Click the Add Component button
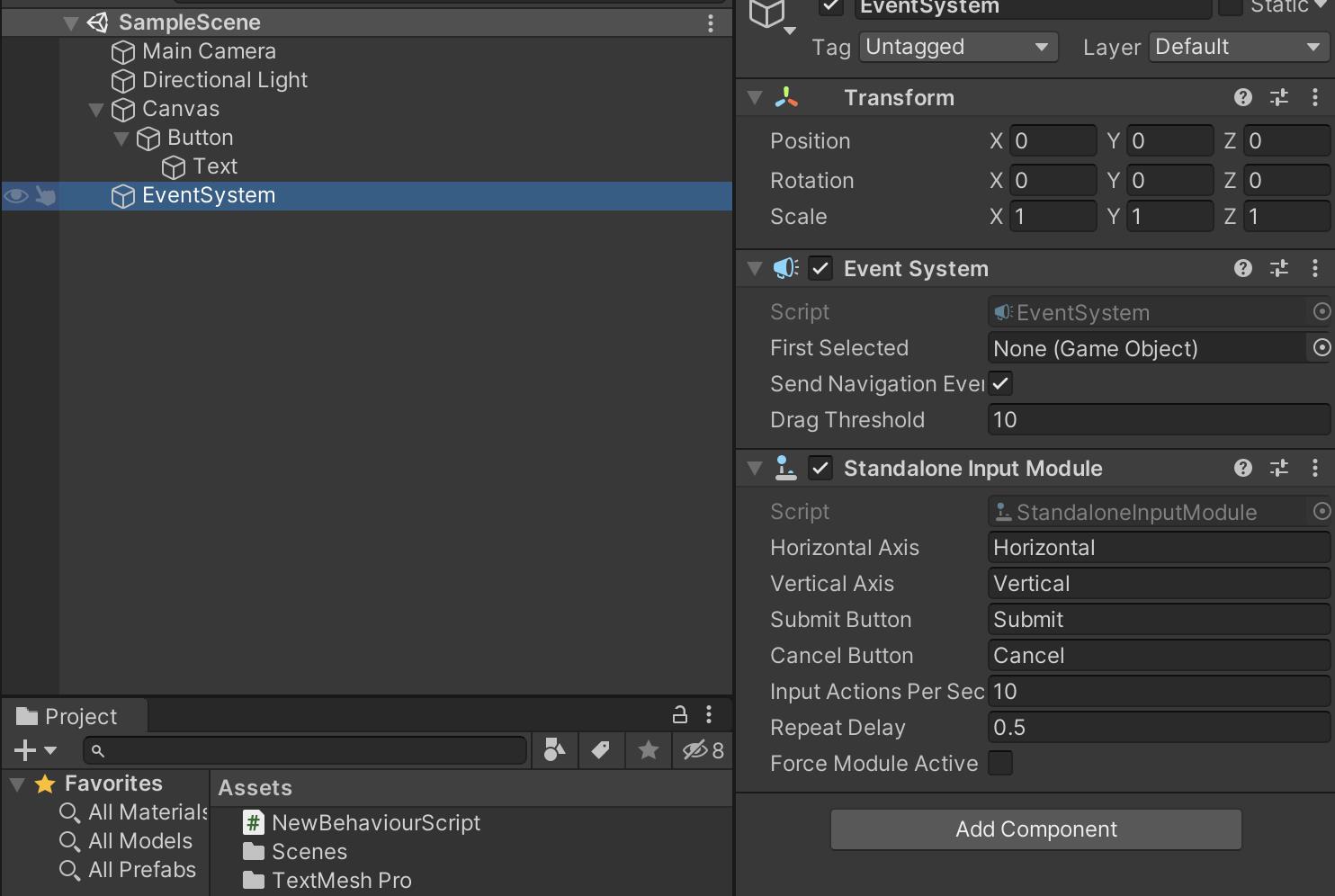The height and width of the screenshot is (896, 1335). click(1036, 829)
